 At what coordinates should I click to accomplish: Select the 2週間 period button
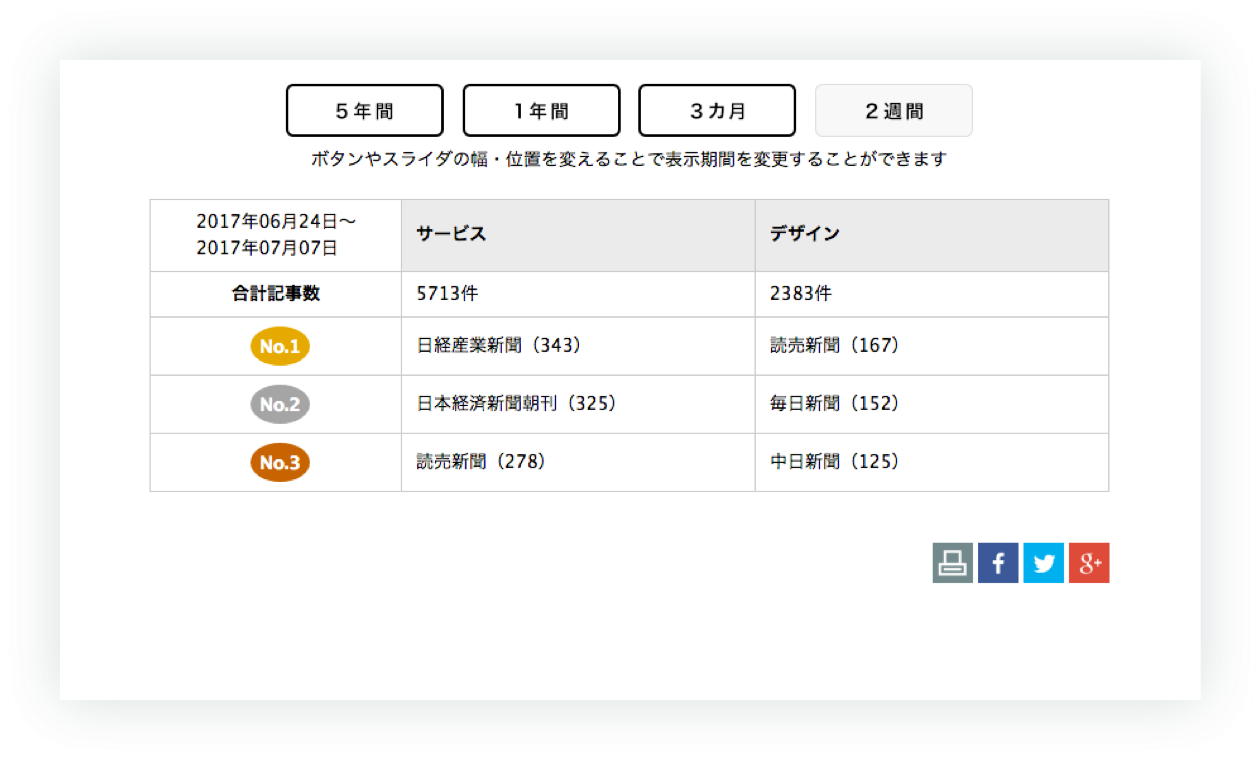coord(894,111)
